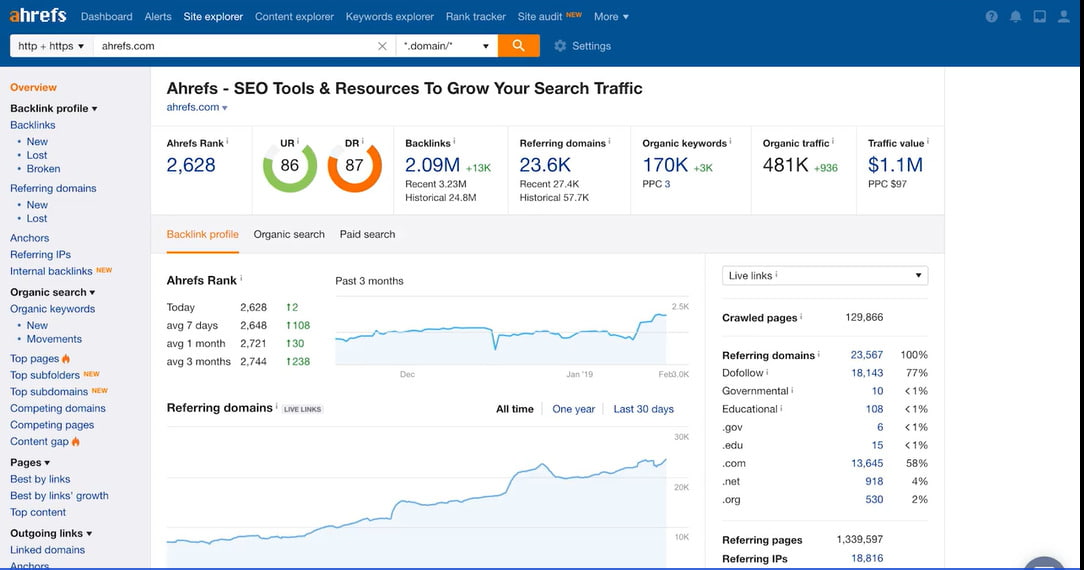1084x570 pixels.
Task: Open Top content in the sidebar
Action: tap(38, 512)
